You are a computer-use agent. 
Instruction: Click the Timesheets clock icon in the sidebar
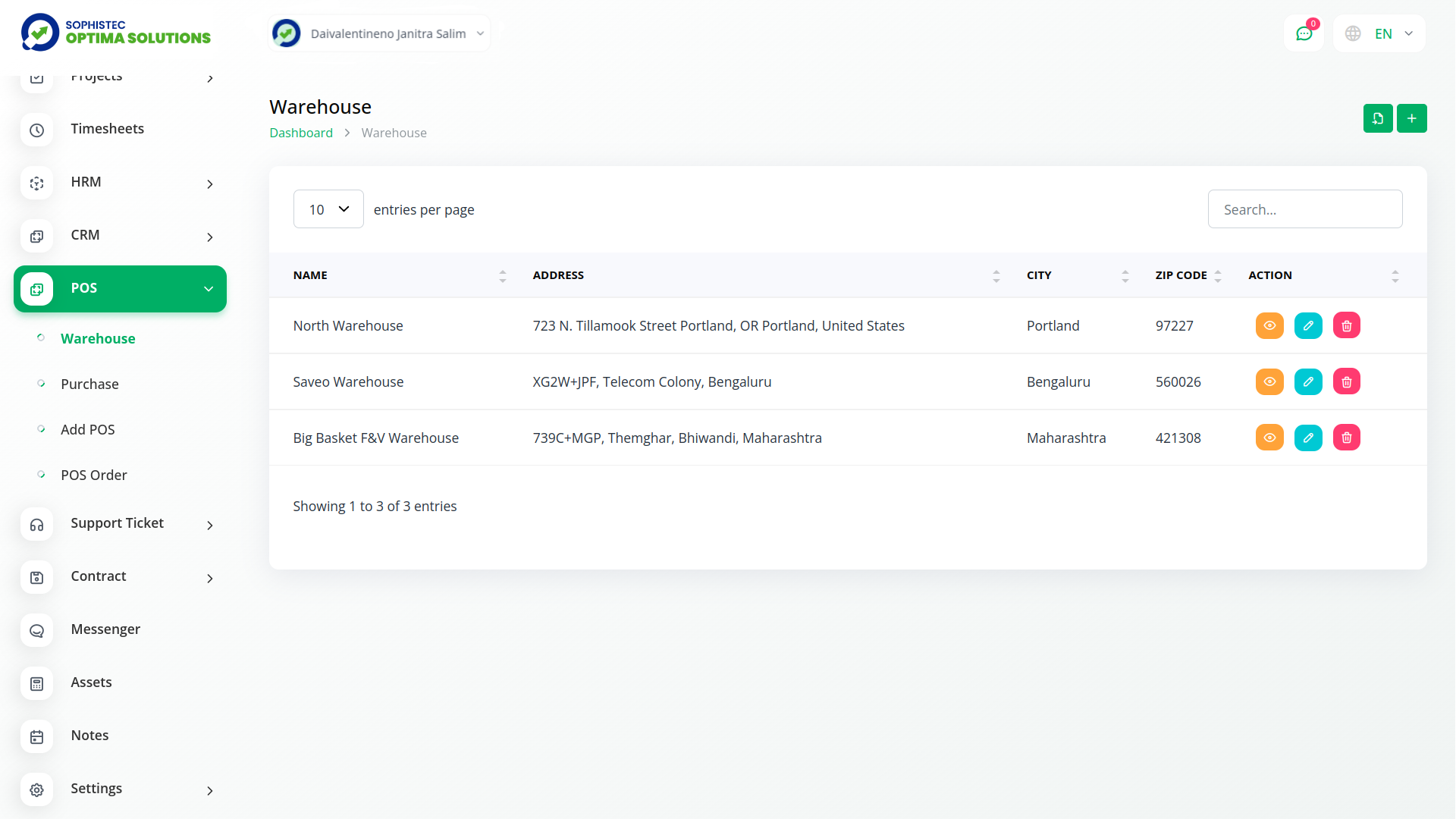36,130
